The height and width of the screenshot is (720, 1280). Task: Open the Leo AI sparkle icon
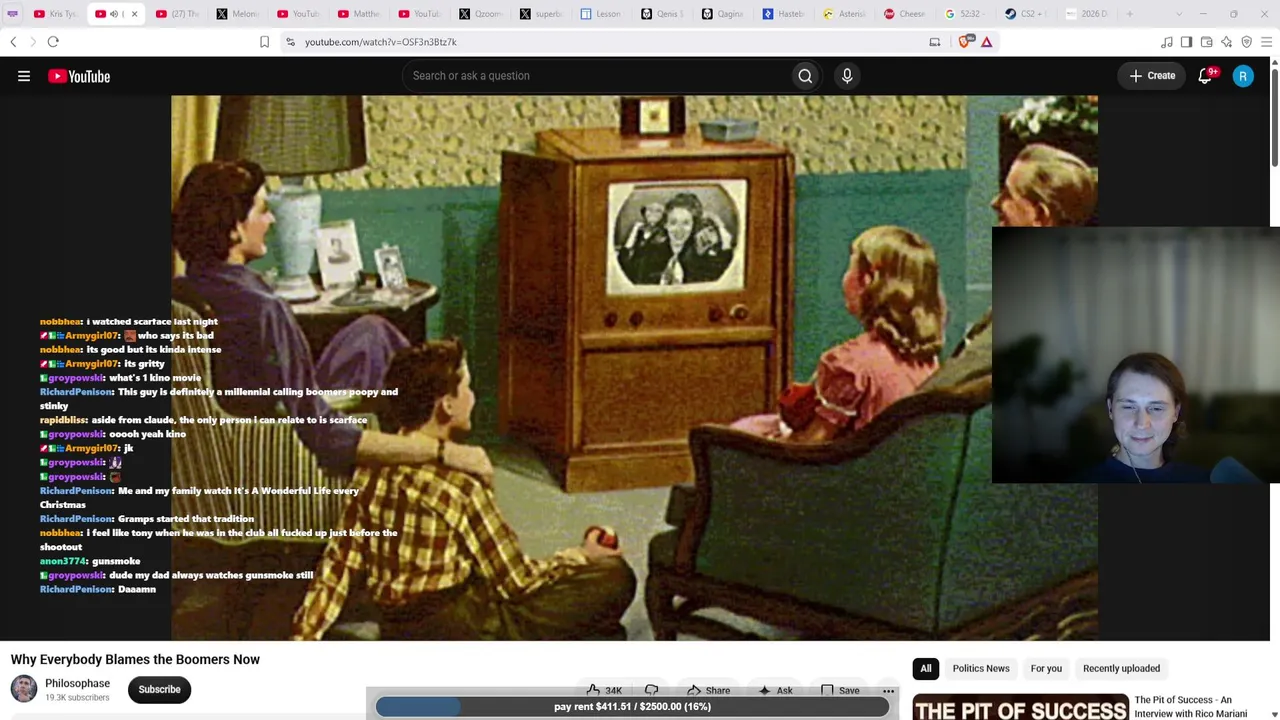pyautogui.click(x=1226, y=42)
